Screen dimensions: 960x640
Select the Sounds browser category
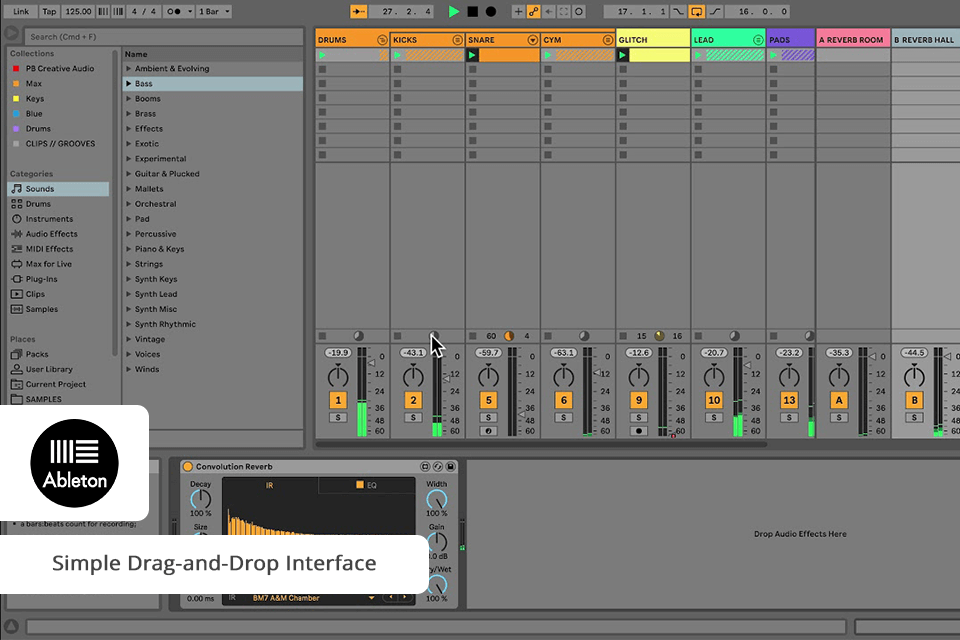coord(58,189)
